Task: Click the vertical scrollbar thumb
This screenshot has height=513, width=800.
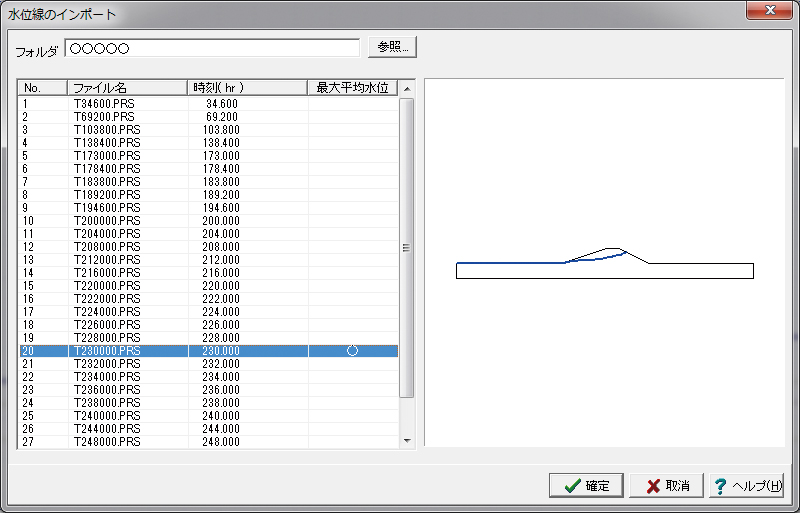Action: 407,248
